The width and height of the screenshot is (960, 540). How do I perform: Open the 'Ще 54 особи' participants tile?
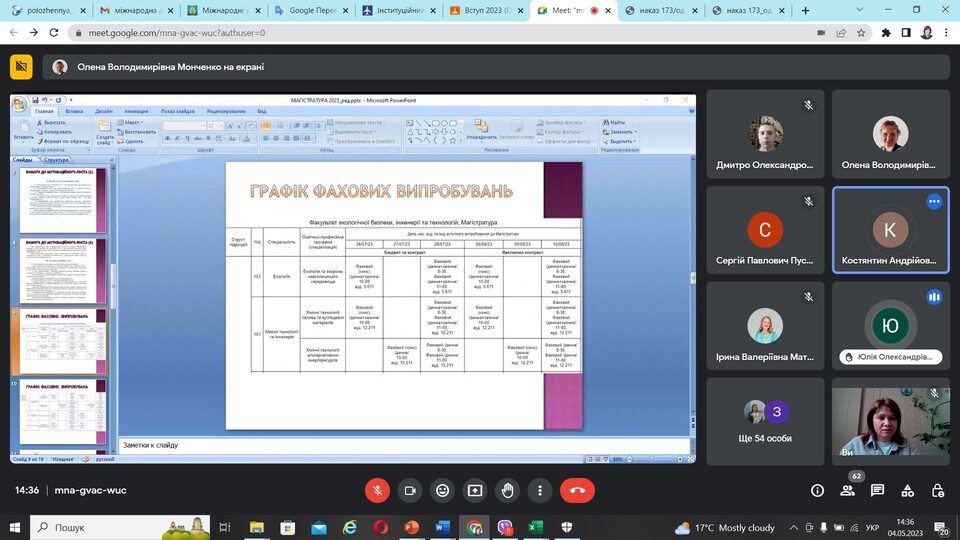click(x=766, y=422)
